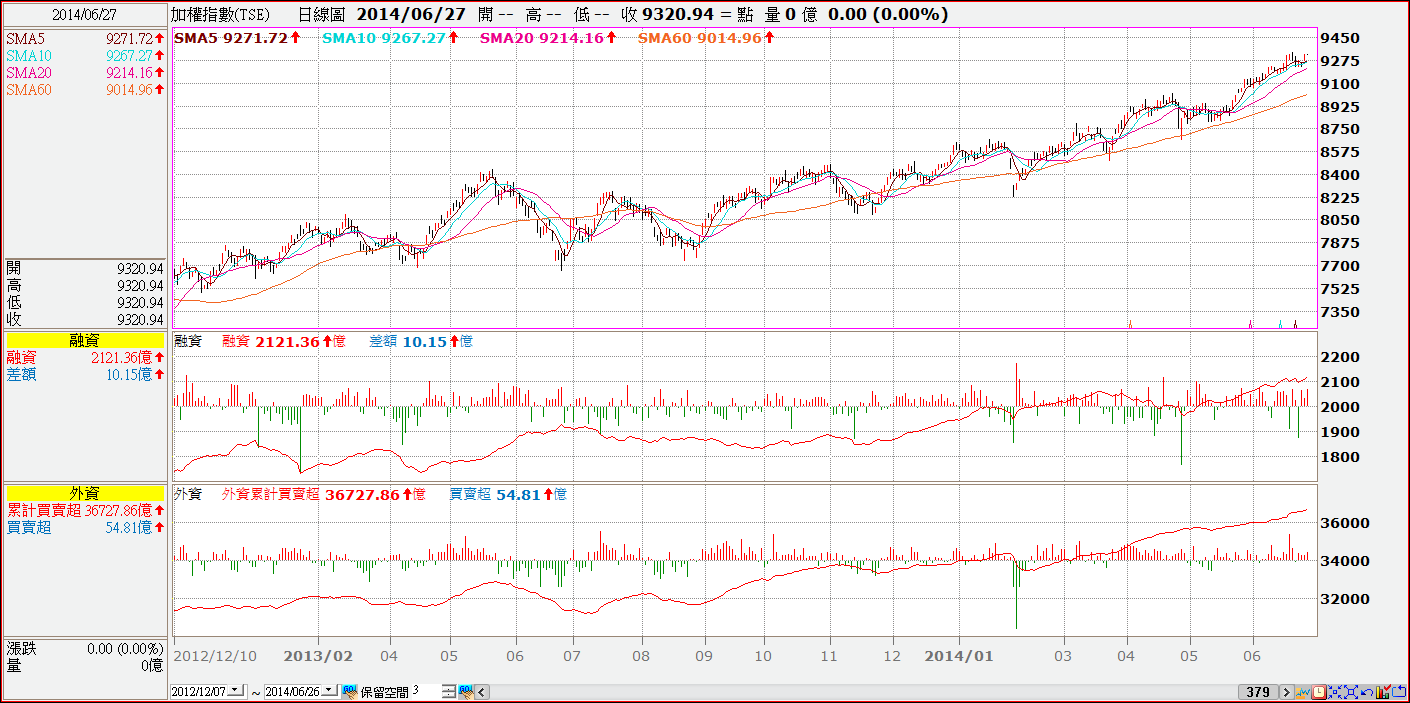Open the start date 2012/12/07 dropdown
The image size is (1410, 703).
coord(236,691)
